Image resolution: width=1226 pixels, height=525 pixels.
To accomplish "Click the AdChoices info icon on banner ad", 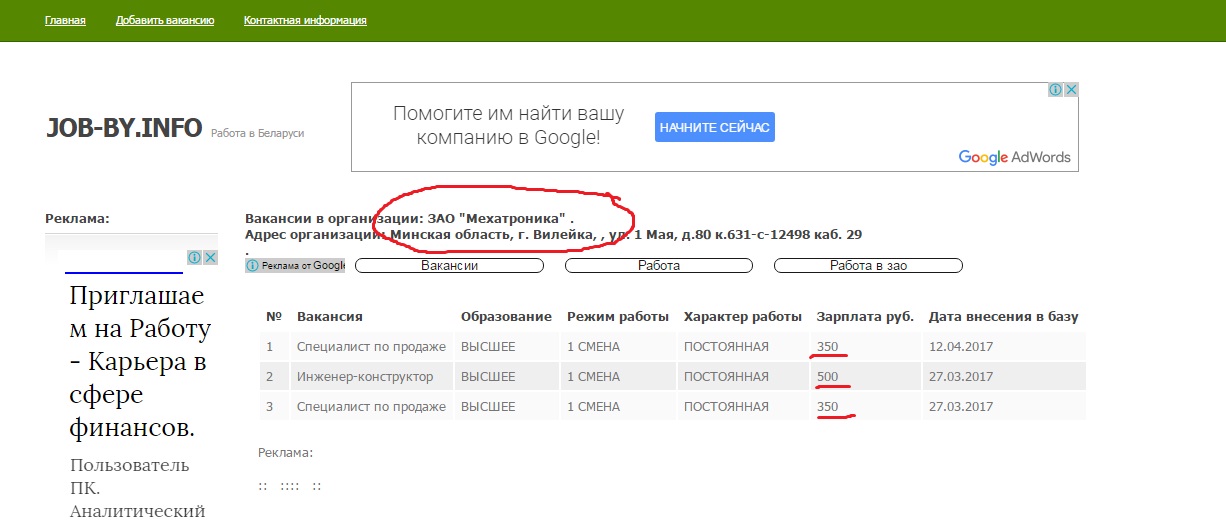I will pyautogui.click(x=1055, y=90).
